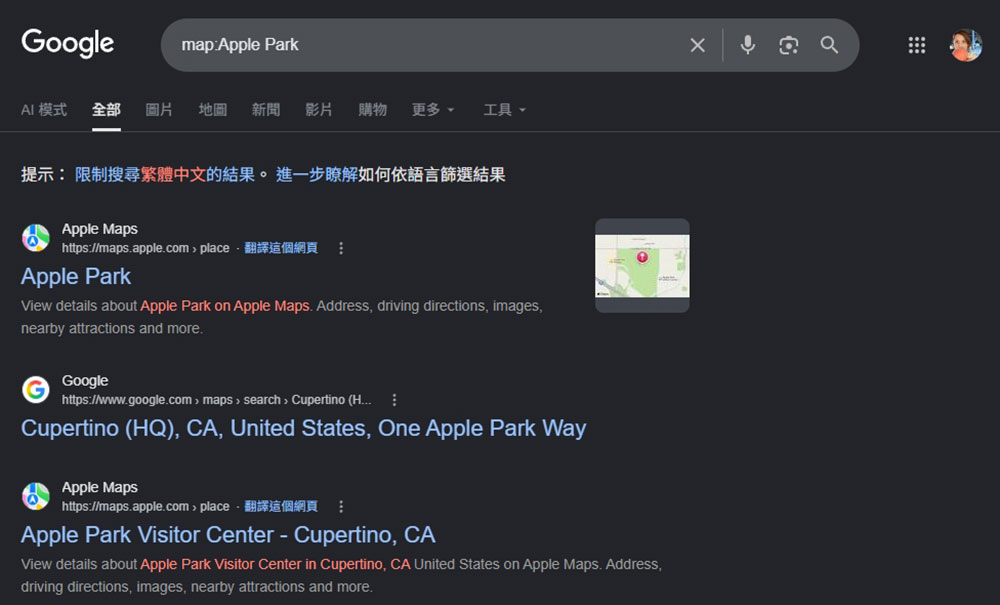The width and height of the screenshot is (1000, 605).
Task: Open more options for Cupertino (HQ) result
Action: [x=394, y=400]
